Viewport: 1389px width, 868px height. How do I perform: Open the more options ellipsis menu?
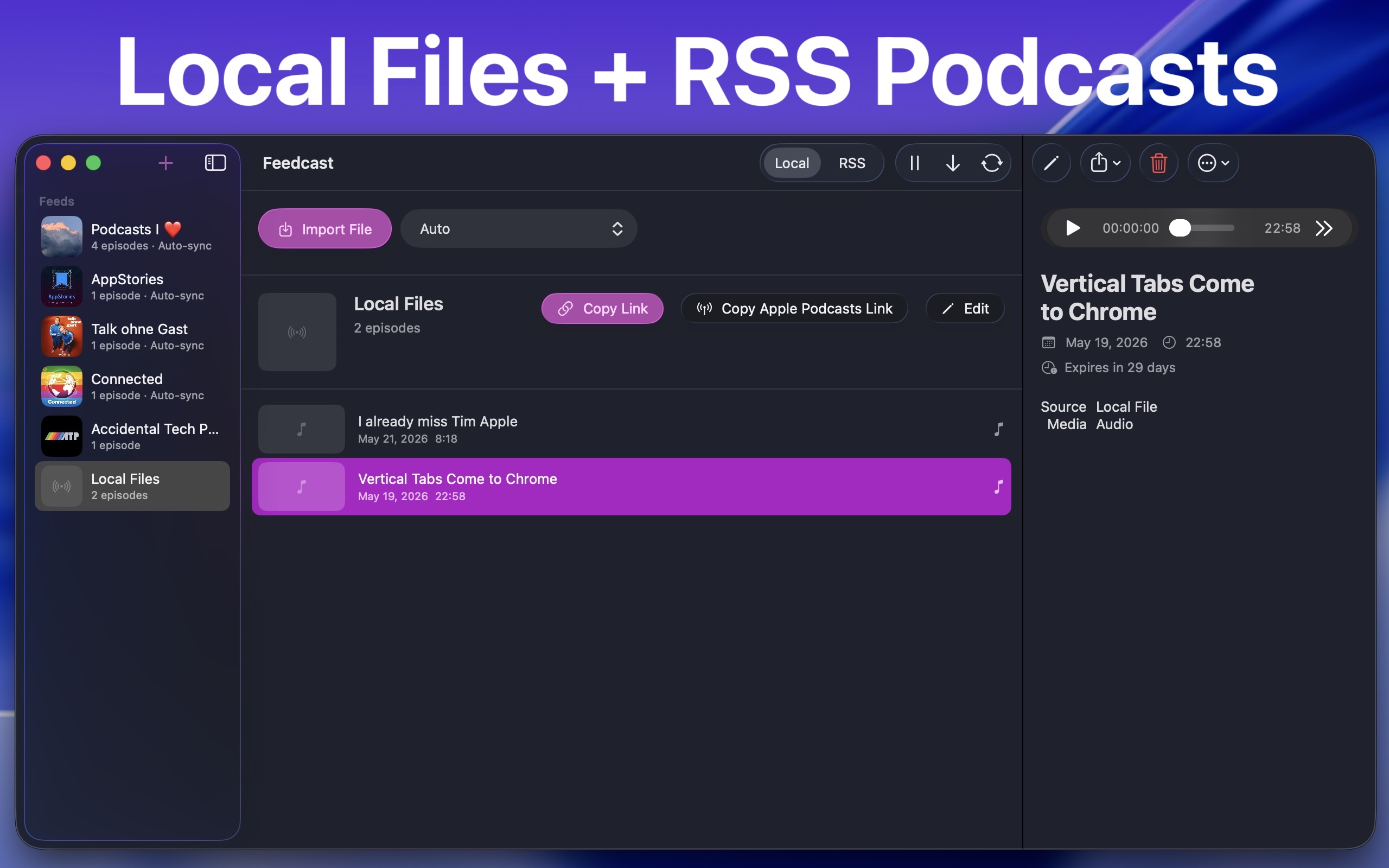click(1213, 163)
